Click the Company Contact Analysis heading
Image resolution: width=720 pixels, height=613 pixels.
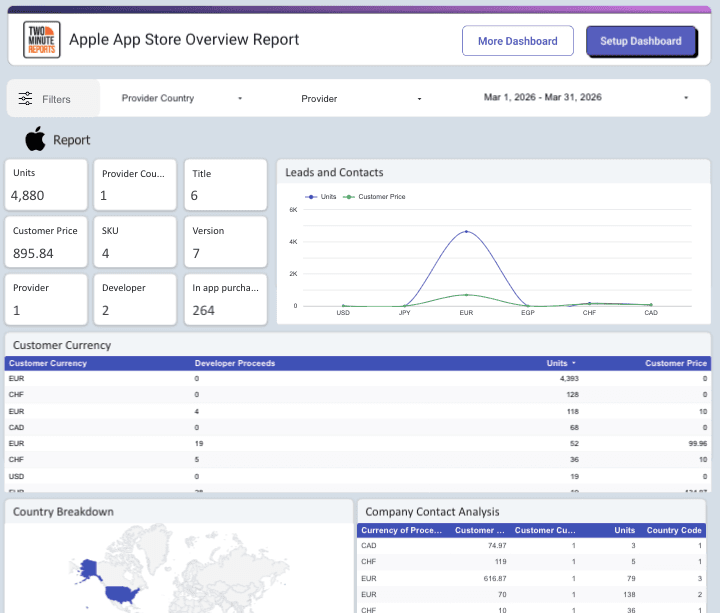pos(432,512)
